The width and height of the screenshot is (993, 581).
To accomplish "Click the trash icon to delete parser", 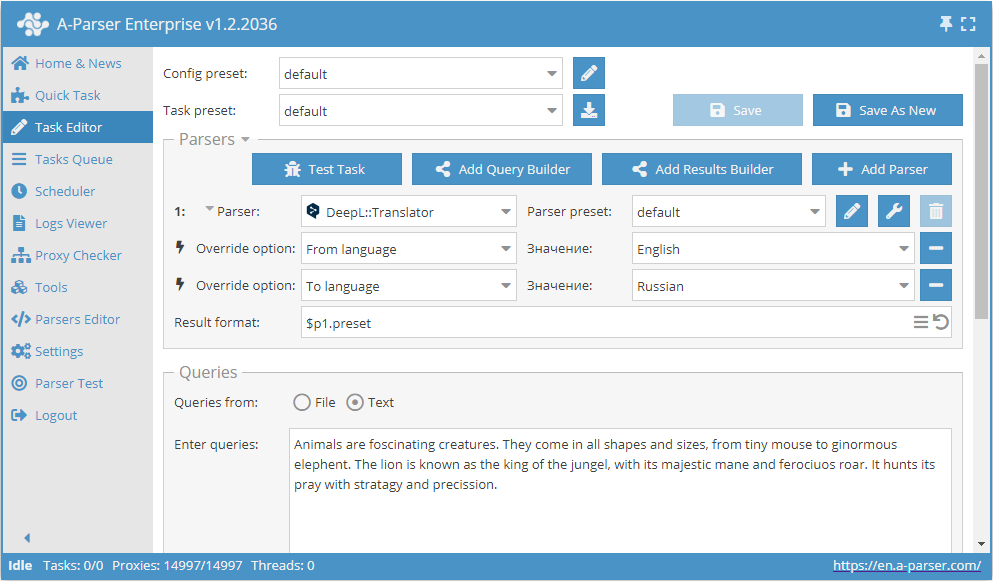I will (936, 212).
